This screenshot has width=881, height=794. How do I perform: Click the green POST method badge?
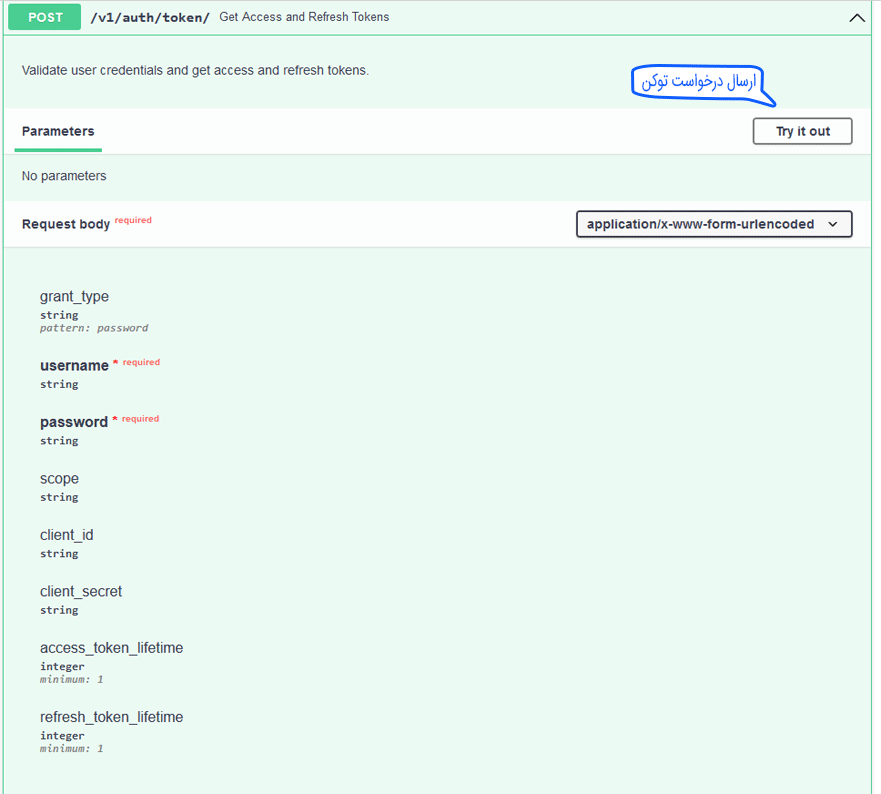pyautogui.click(x=45, y=17)
